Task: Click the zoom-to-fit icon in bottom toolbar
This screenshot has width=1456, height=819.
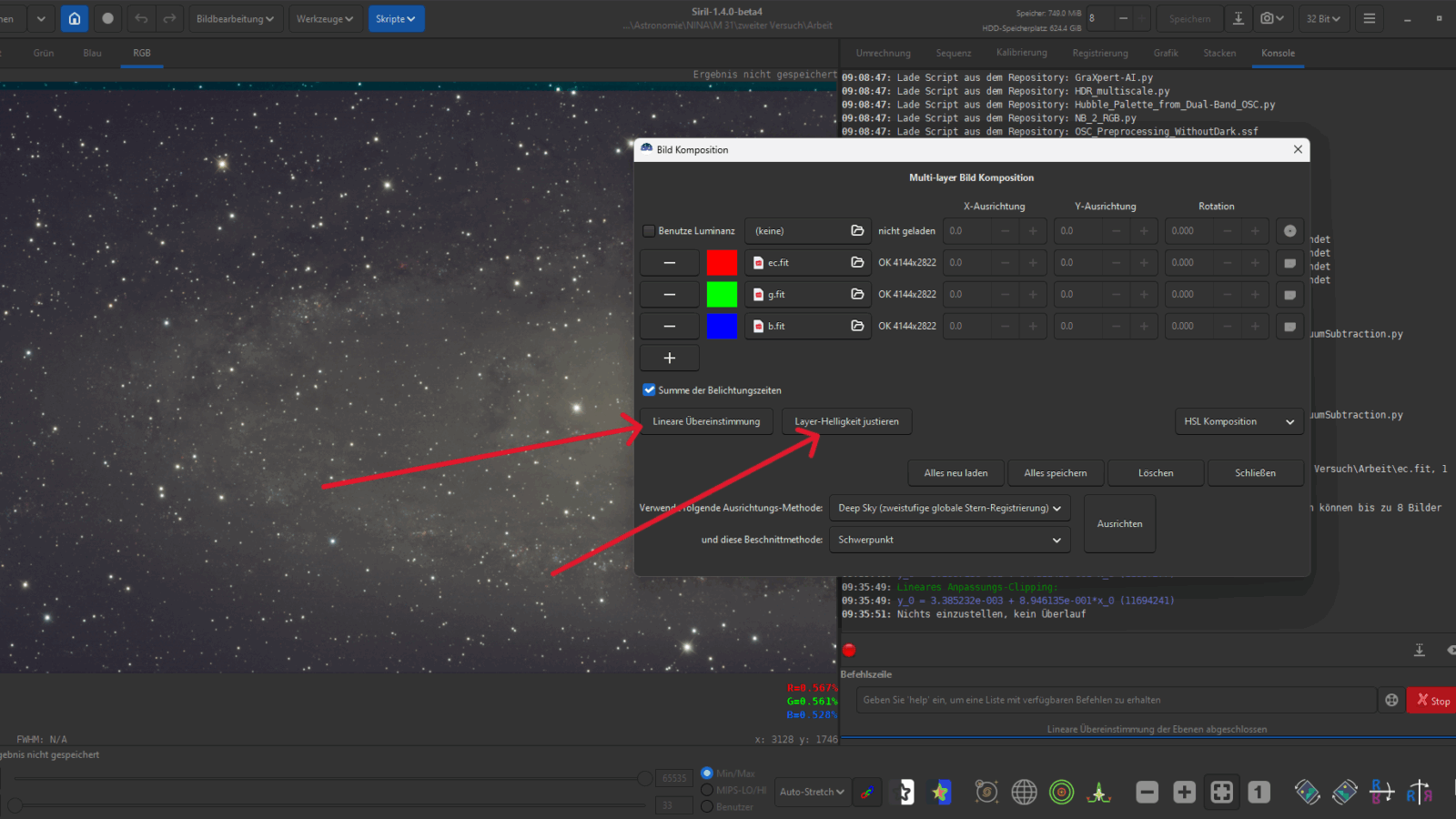Action: (1221, 792)
